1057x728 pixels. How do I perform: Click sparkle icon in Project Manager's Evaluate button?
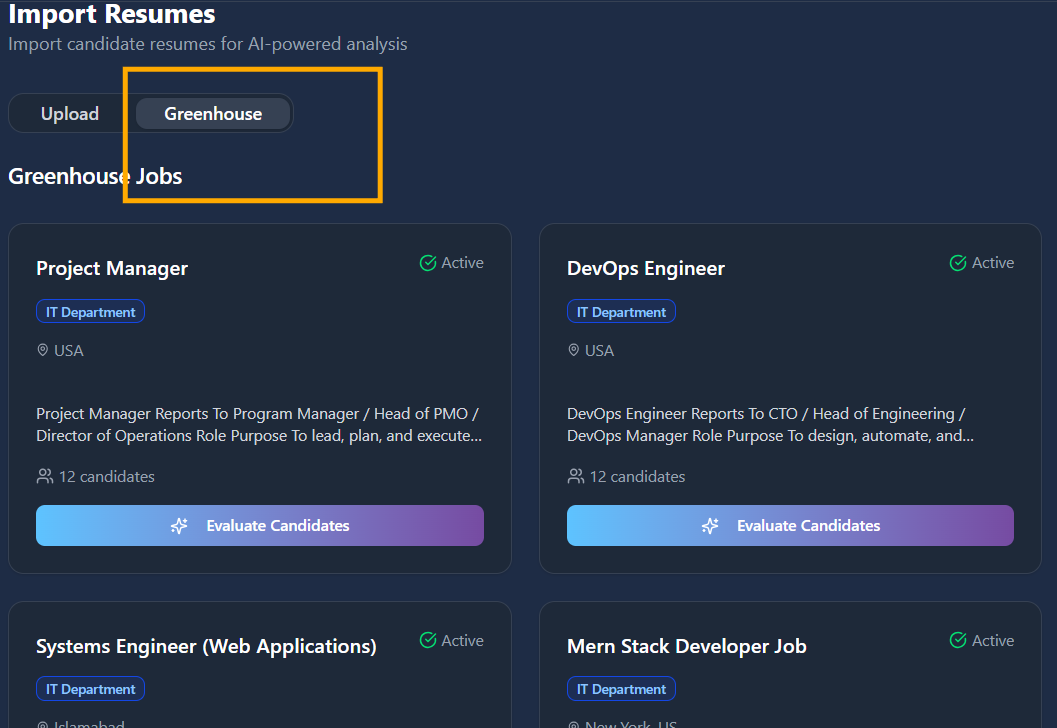coord(180,526)
